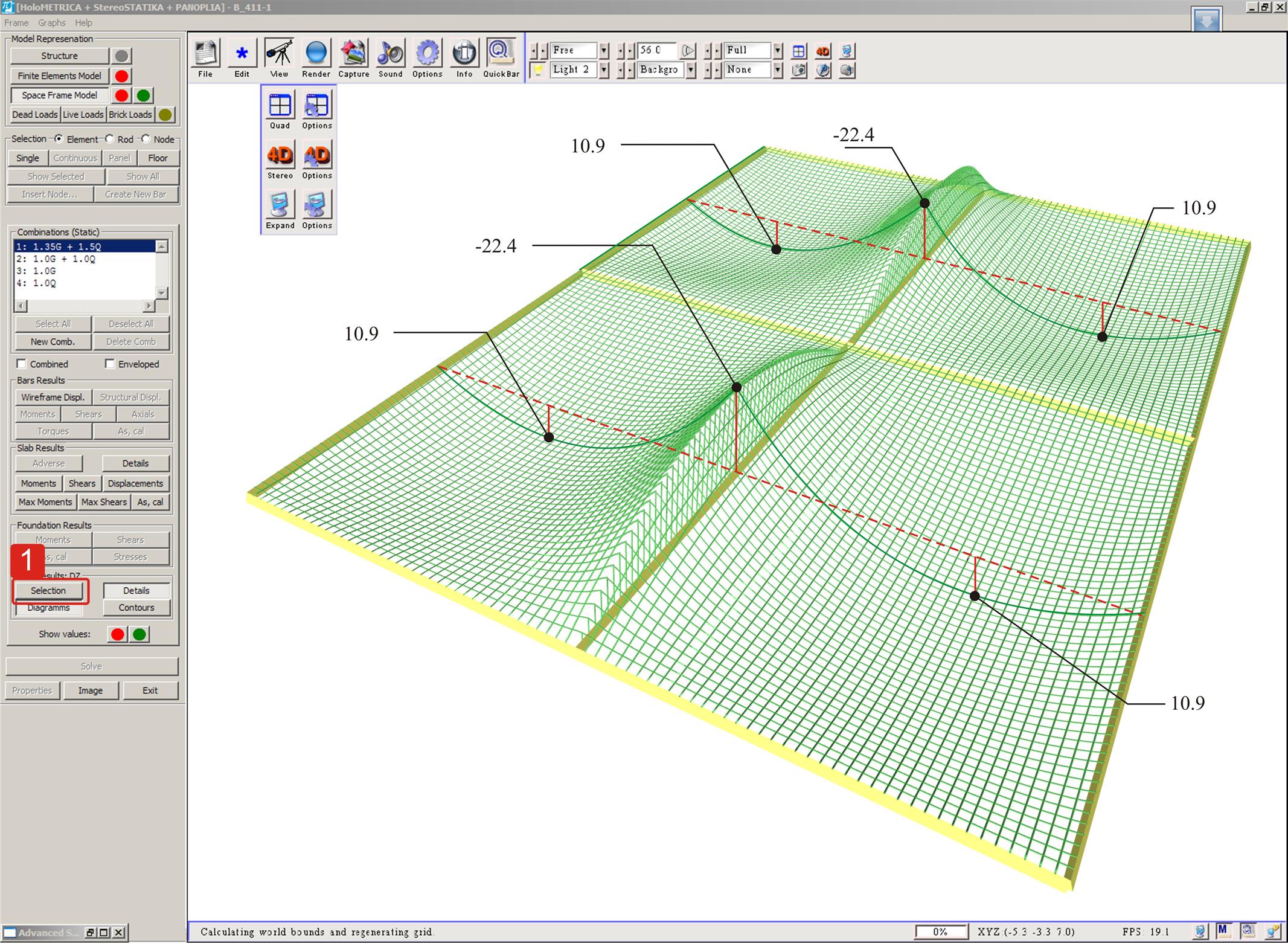The height and width of the screenshot is (943, 1288).
Task: Click red swatch beside Finite Elements Model
Action: click(x=122, y=76)
